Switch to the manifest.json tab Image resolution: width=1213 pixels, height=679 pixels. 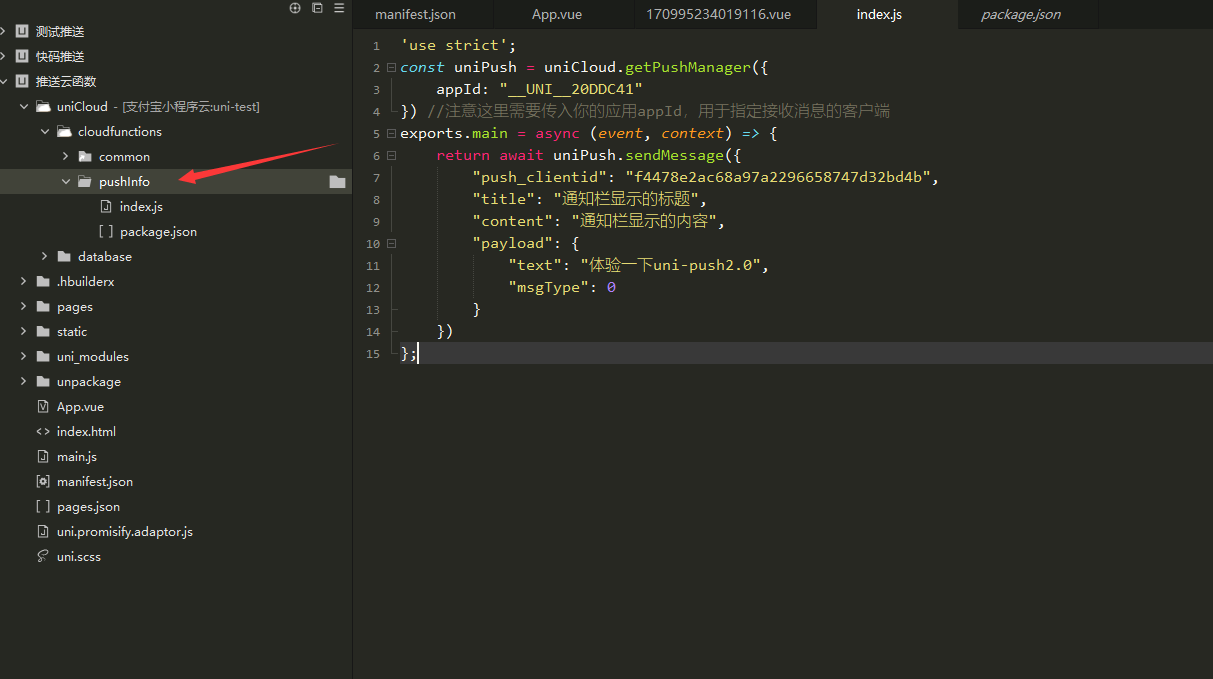point(415,15)
